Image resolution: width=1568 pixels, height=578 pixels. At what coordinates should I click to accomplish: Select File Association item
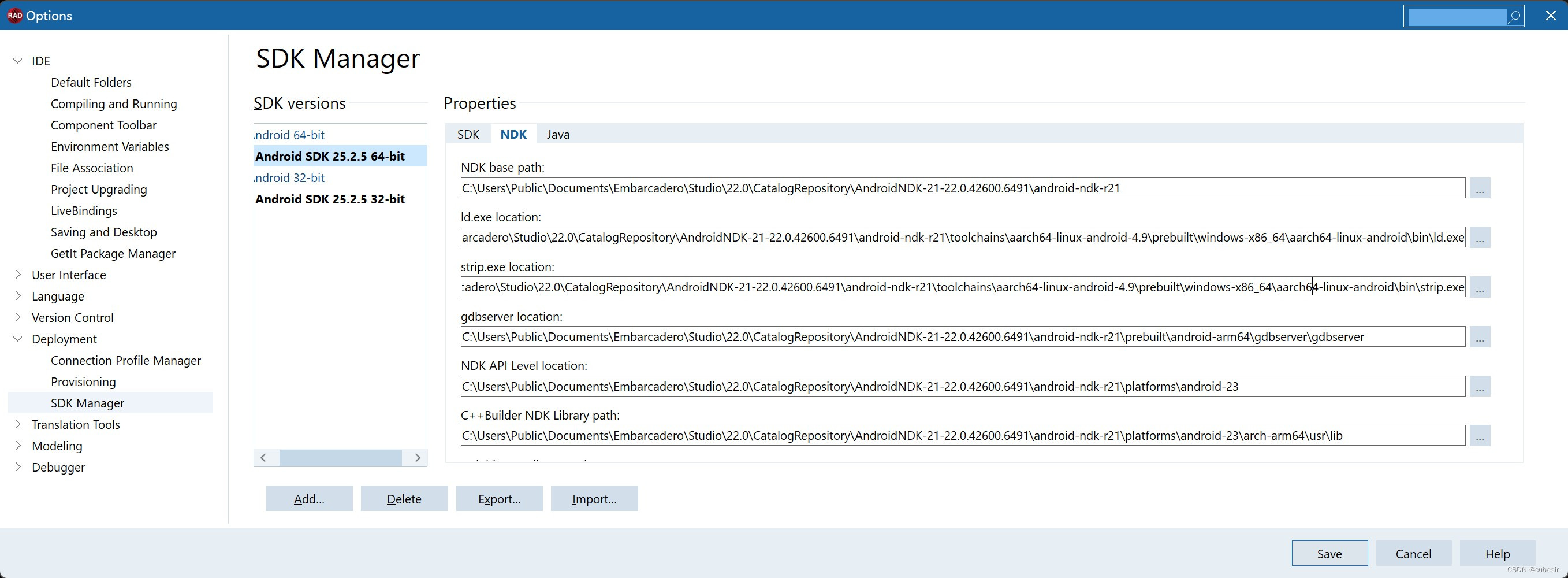[x=92, y=168]
